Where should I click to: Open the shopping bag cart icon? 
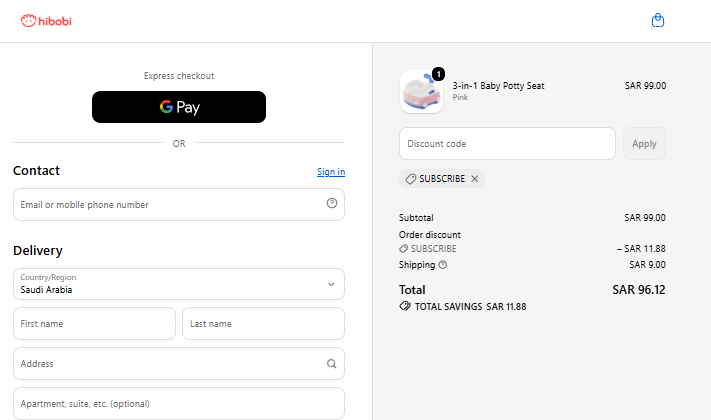(x=657, y=20)
